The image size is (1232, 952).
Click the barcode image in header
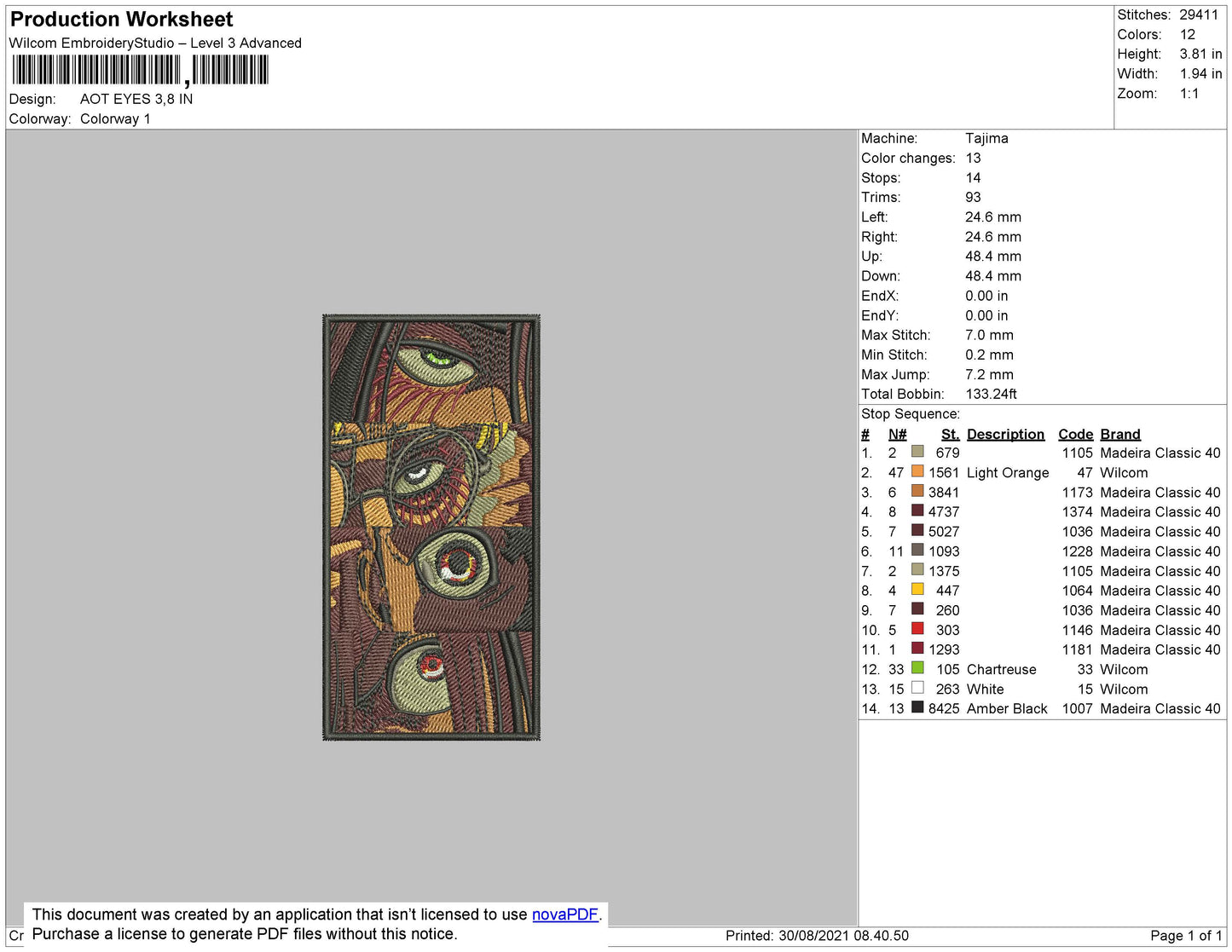tap(140, 71)
